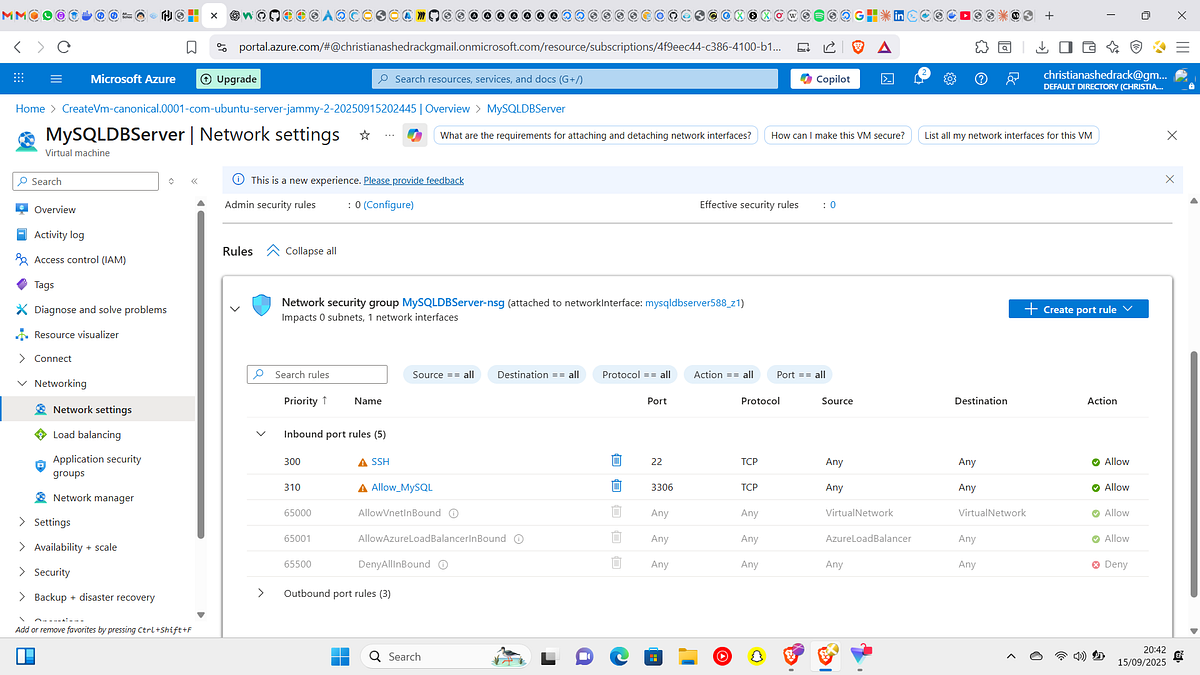Image resolution: width=1200 pixels, height=675 pixels.
Task: Click the portal settings gear icon
Action: 950,78
